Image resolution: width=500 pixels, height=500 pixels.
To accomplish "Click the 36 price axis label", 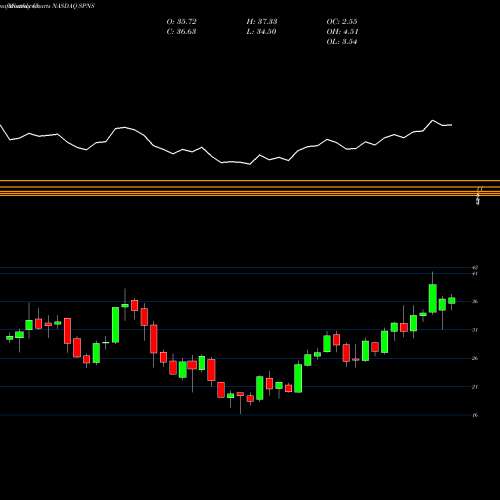I will (x=475, y=302).
